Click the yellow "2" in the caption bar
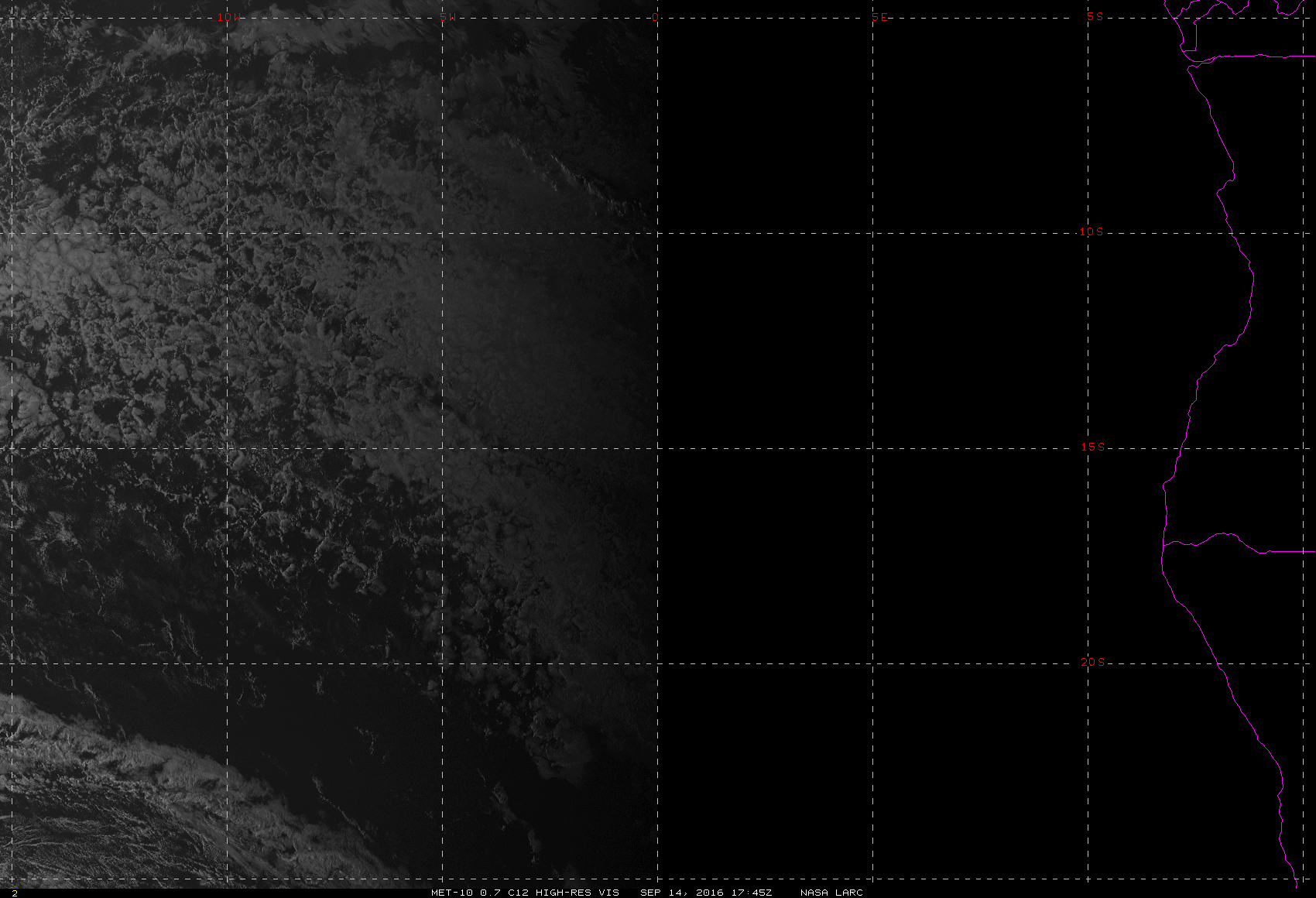This screenshot has height=898, width=1316. point(14,893)
